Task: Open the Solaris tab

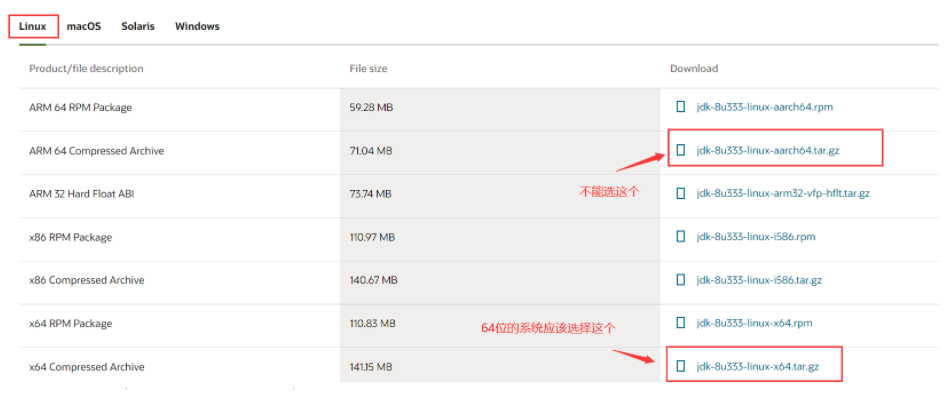Action: [x=138, y=27]
